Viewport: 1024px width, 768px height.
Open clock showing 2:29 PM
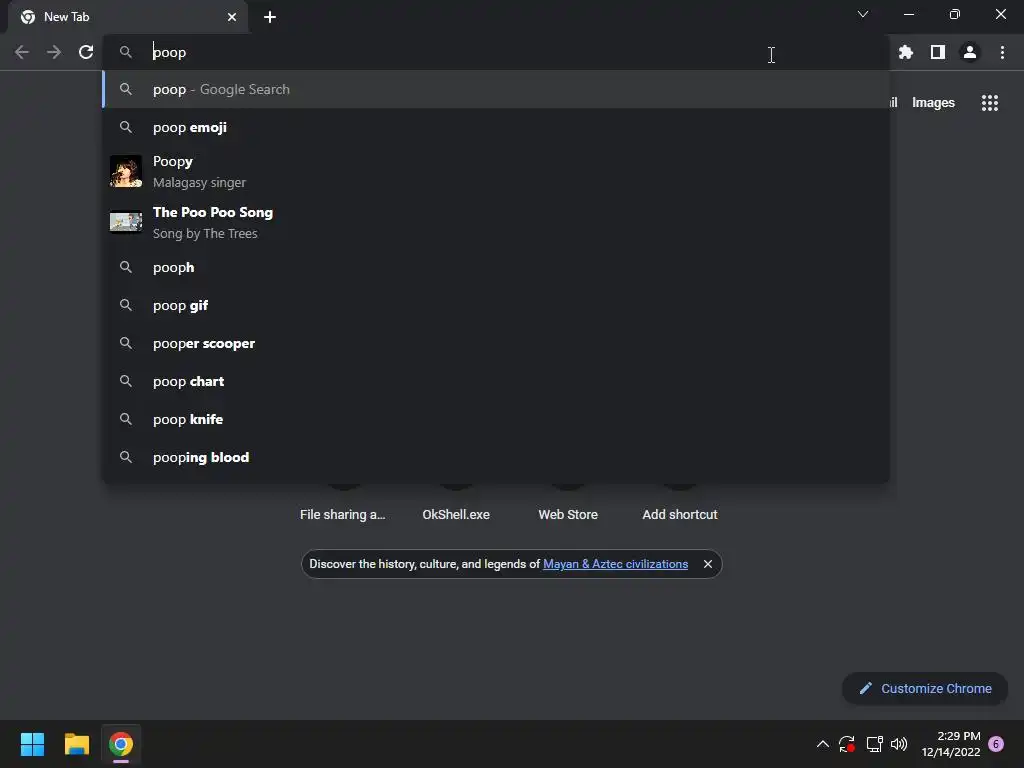pyautogui.click(x=951, y=744)
